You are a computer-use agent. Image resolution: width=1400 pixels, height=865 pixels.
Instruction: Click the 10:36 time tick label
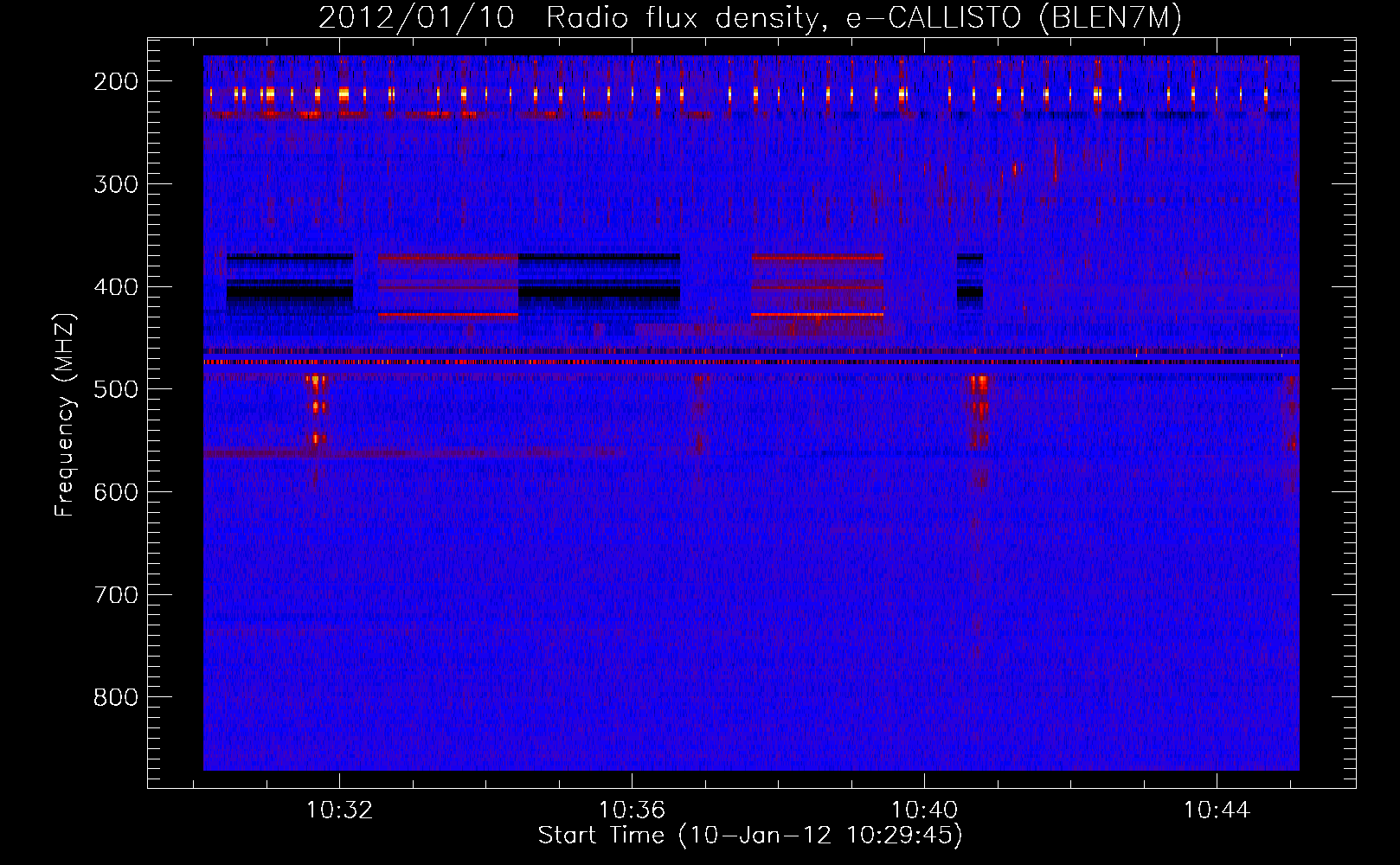[x=632, y=811]
